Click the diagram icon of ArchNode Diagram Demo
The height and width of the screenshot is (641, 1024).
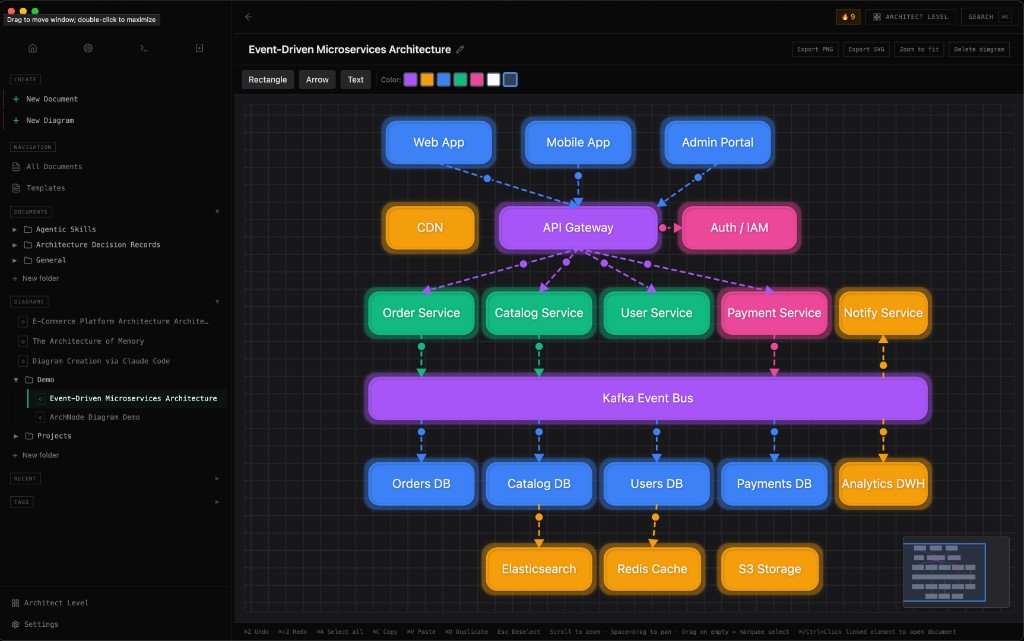pyautogui.click(x=40, y=417)
